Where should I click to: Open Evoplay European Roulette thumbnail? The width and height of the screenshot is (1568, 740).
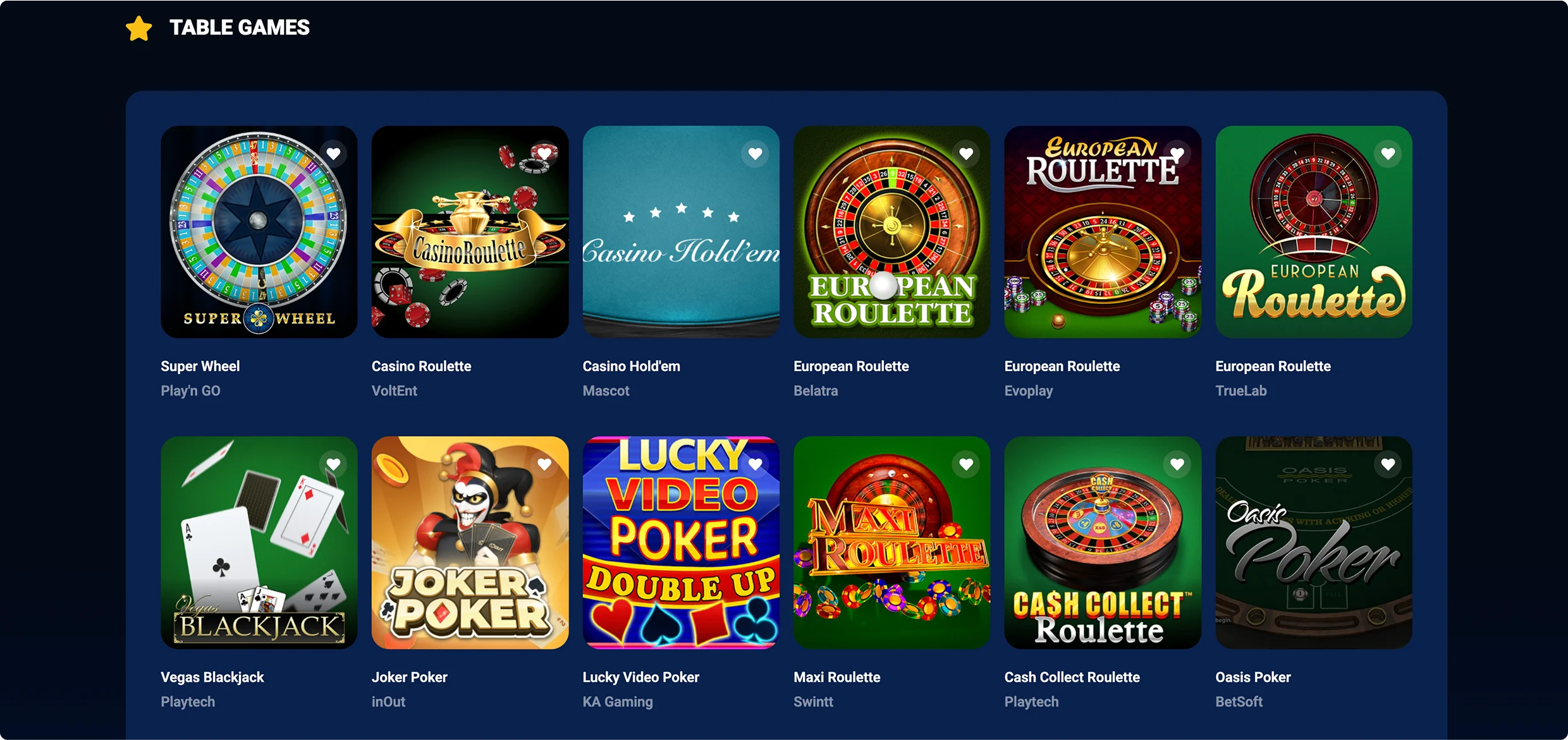[x=1103, y=232]
